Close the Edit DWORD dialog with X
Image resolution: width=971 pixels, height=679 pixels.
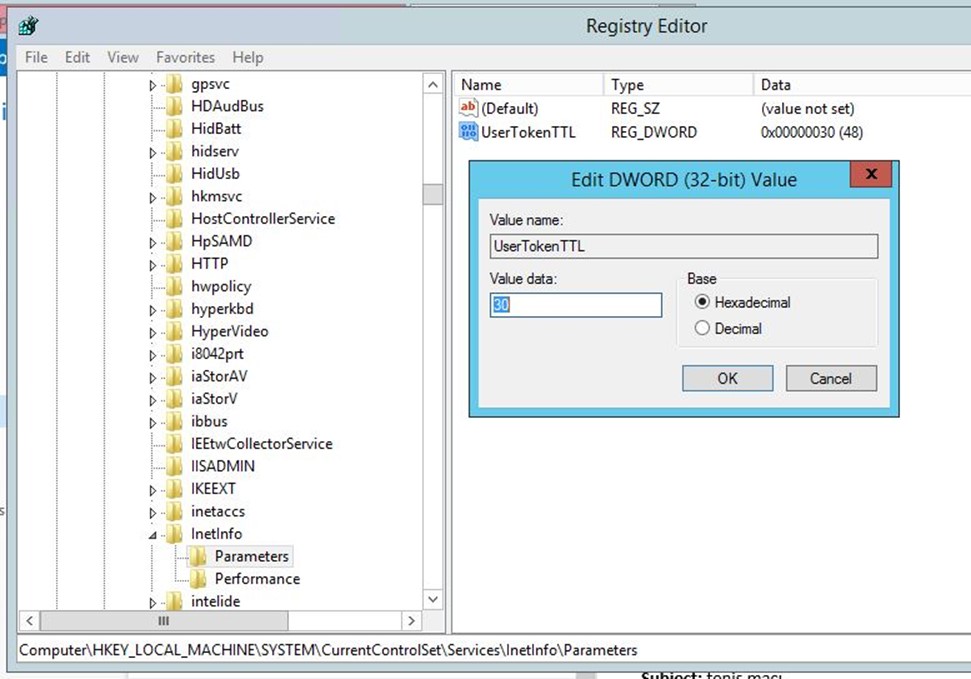pos(871,174)
